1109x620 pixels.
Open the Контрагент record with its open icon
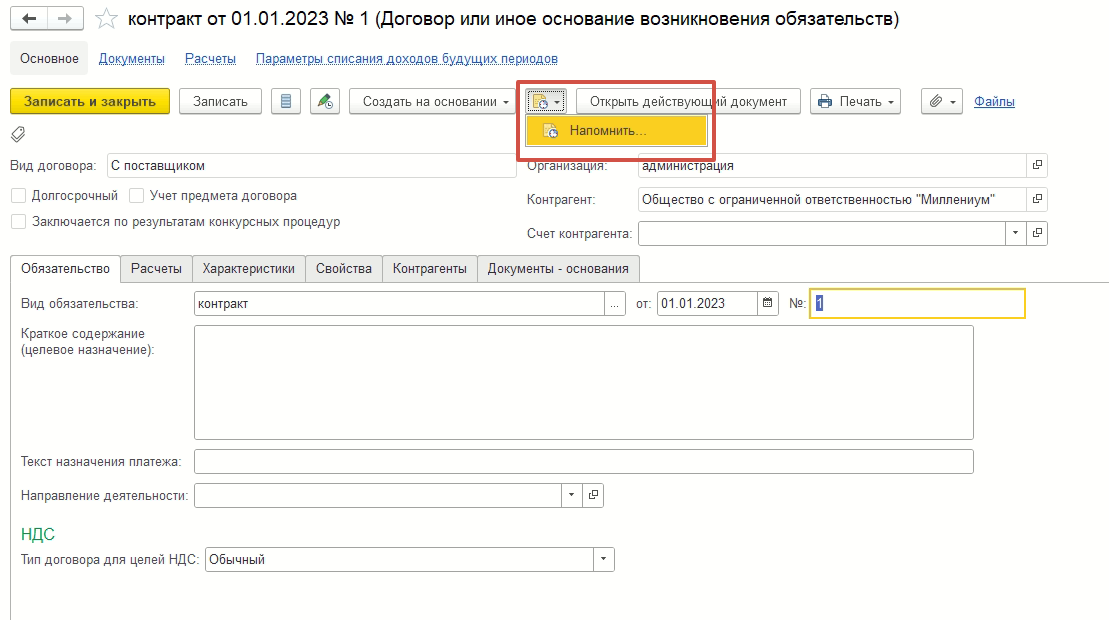click(x=1037, y=199)
